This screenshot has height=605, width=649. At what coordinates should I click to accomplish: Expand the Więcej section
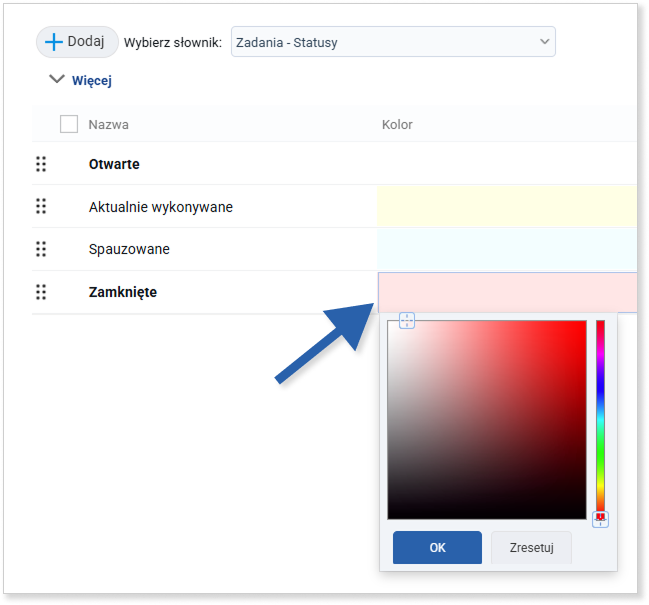(80, 80)
